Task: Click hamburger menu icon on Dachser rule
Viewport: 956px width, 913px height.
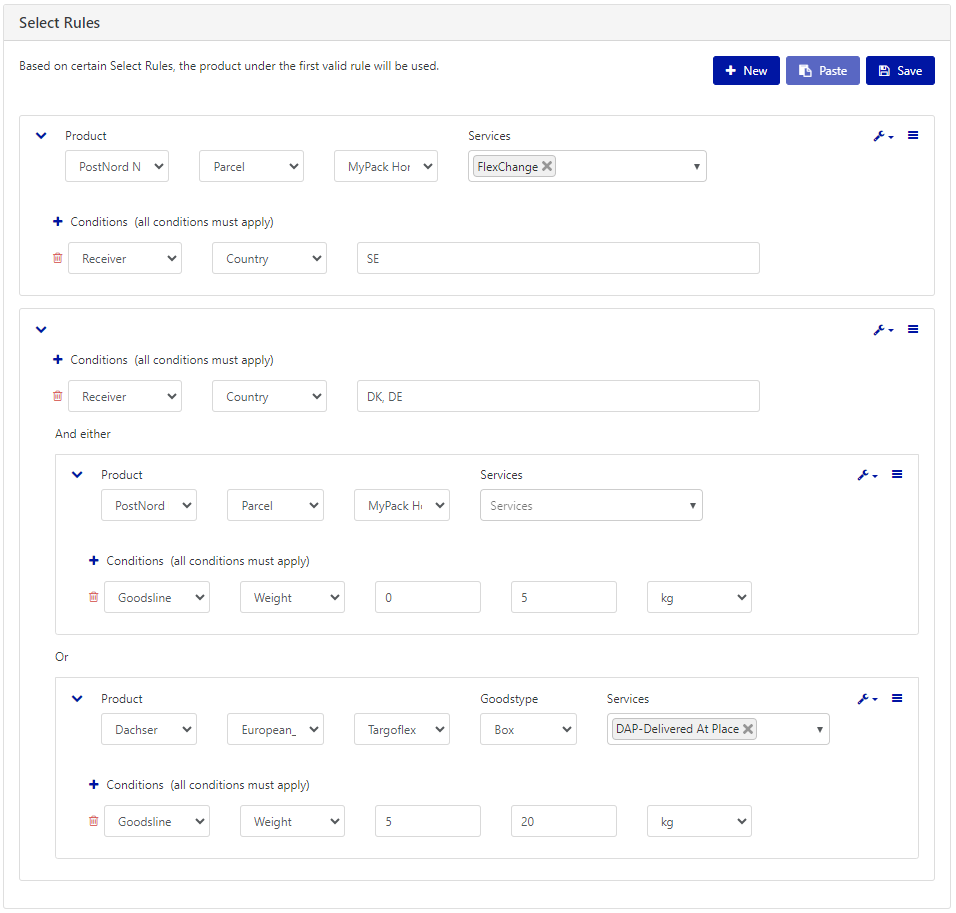Action: (897, 699)
